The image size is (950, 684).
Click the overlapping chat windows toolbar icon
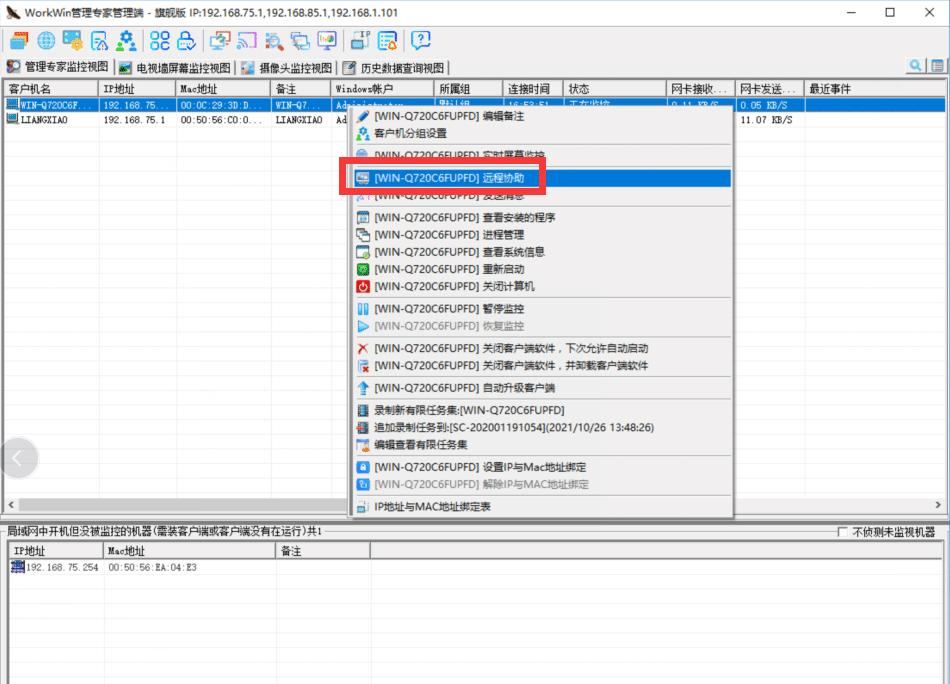pos(300,41)
